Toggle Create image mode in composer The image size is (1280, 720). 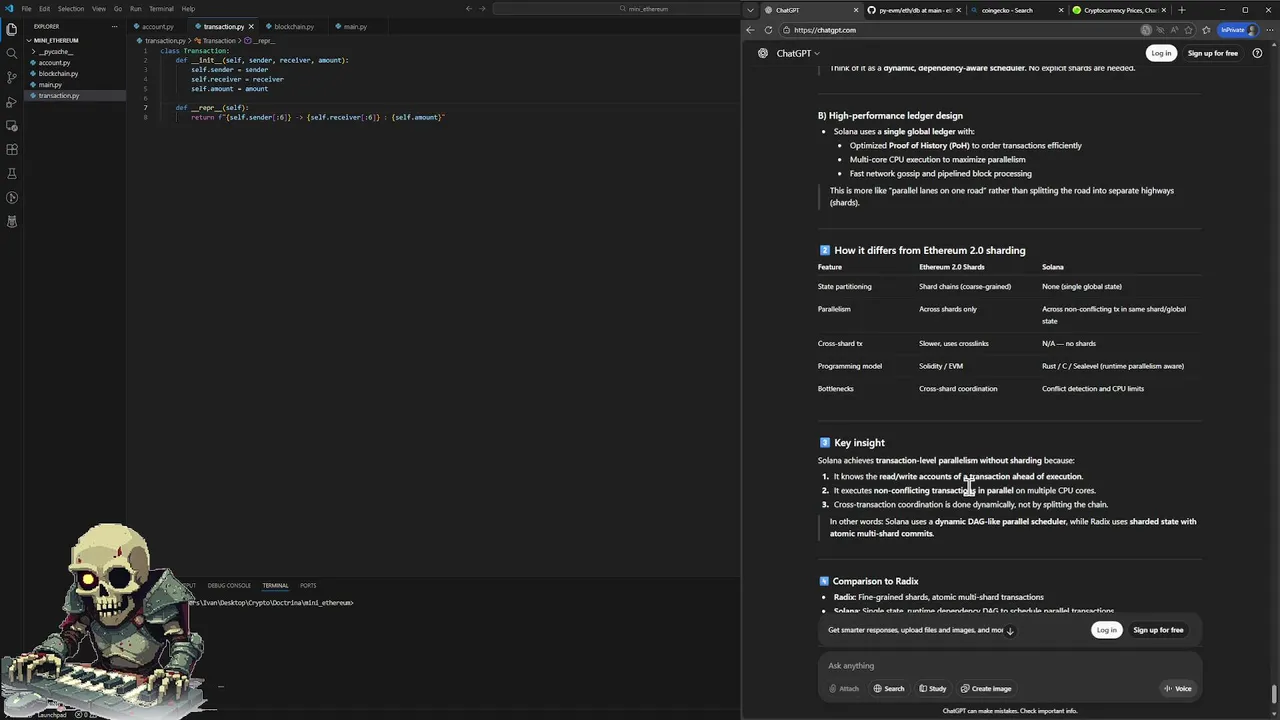pyautogui.click(x=986, y=688)
